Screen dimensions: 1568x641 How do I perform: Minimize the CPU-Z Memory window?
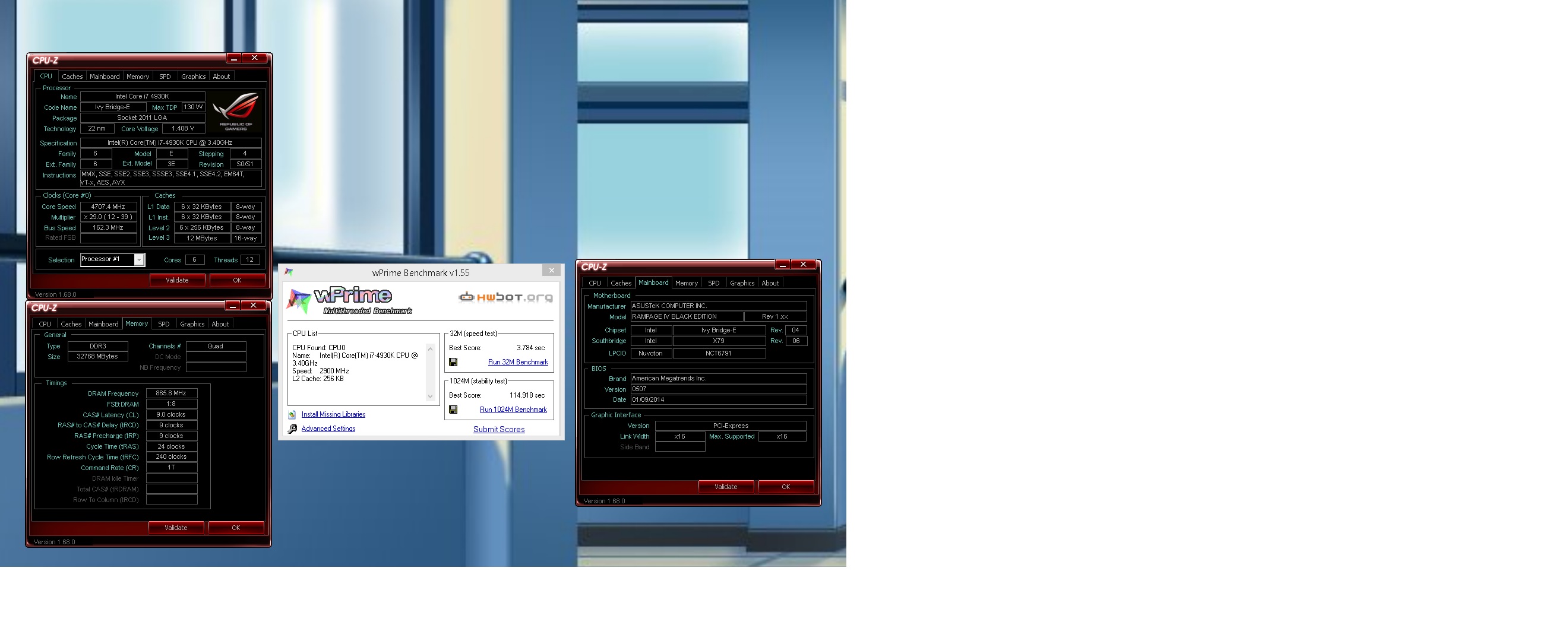(x=232, y=306)
